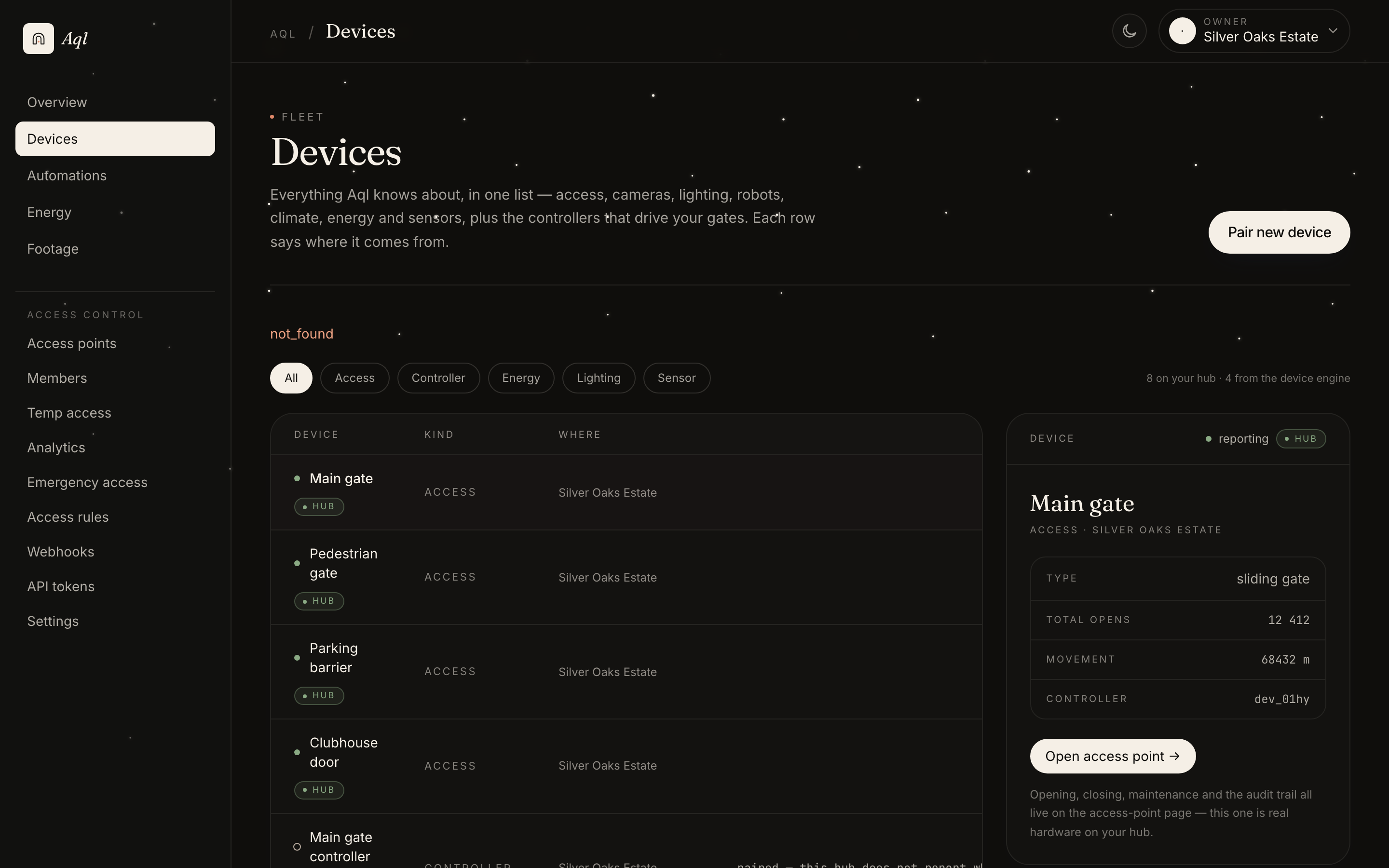Pair a new device
This screenshot has height=868, width=1389.
coord(1279,232)
